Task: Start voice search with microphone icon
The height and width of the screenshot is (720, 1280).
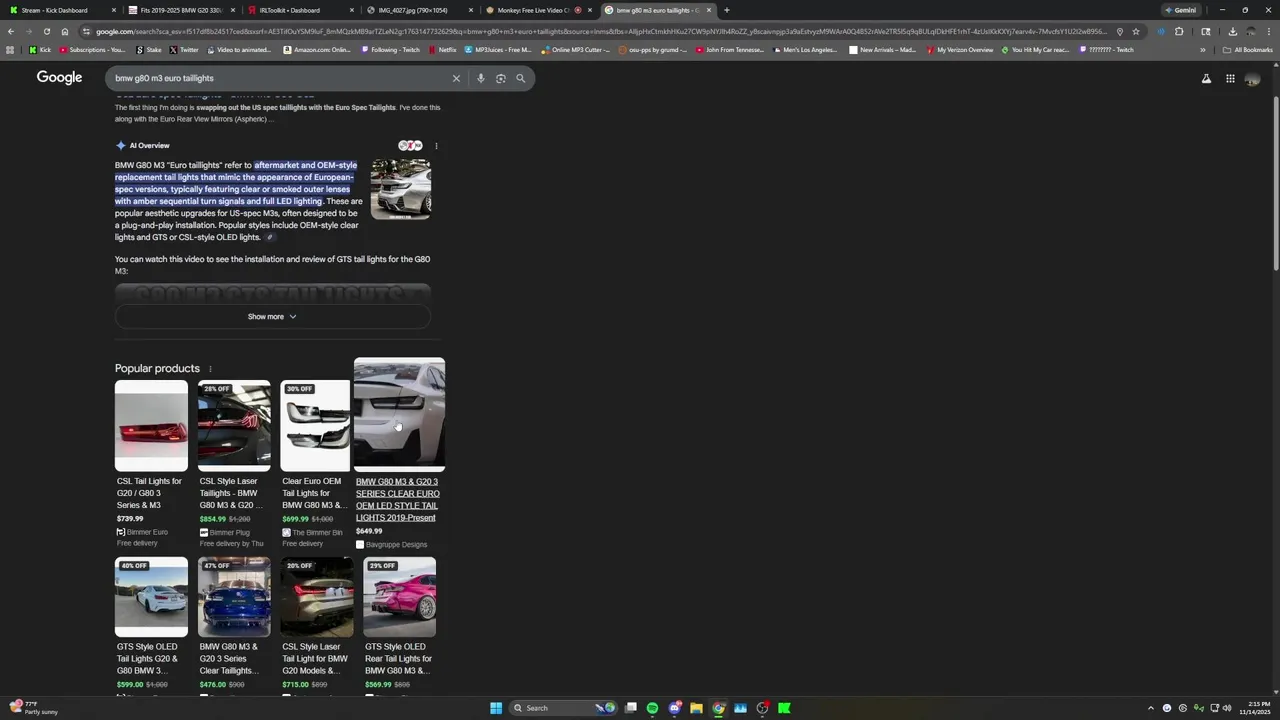Action: pos(481,78)
